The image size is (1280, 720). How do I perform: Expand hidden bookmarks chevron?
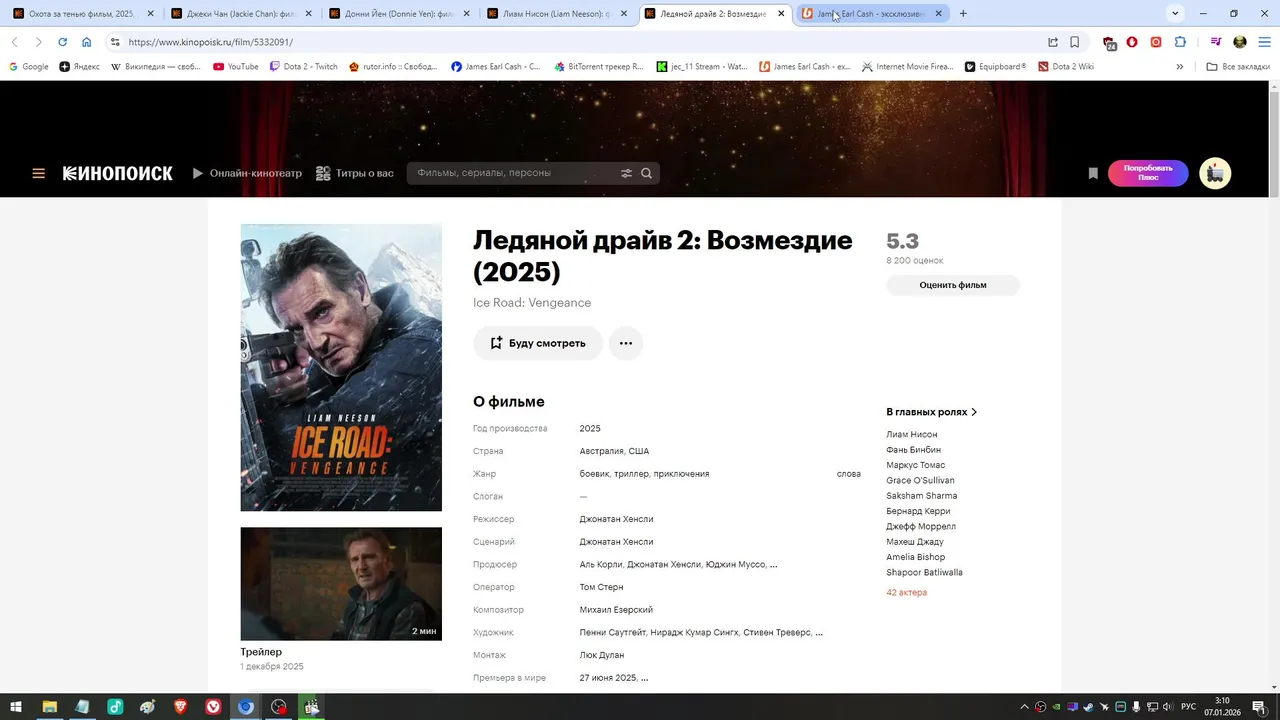pos(1180,67)
